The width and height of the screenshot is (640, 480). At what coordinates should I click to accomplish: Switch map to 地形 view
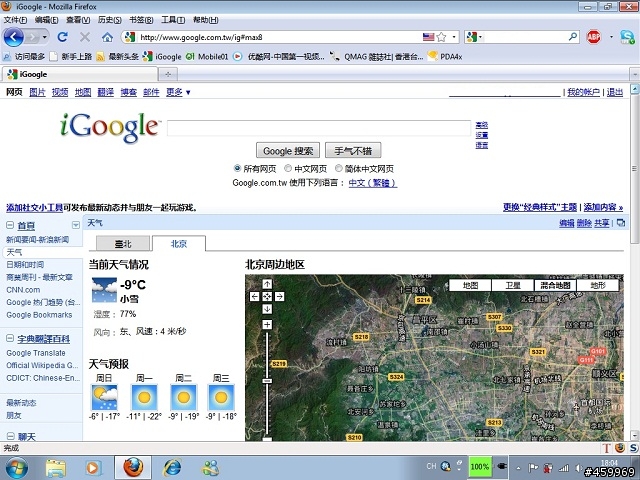[598, 285]
